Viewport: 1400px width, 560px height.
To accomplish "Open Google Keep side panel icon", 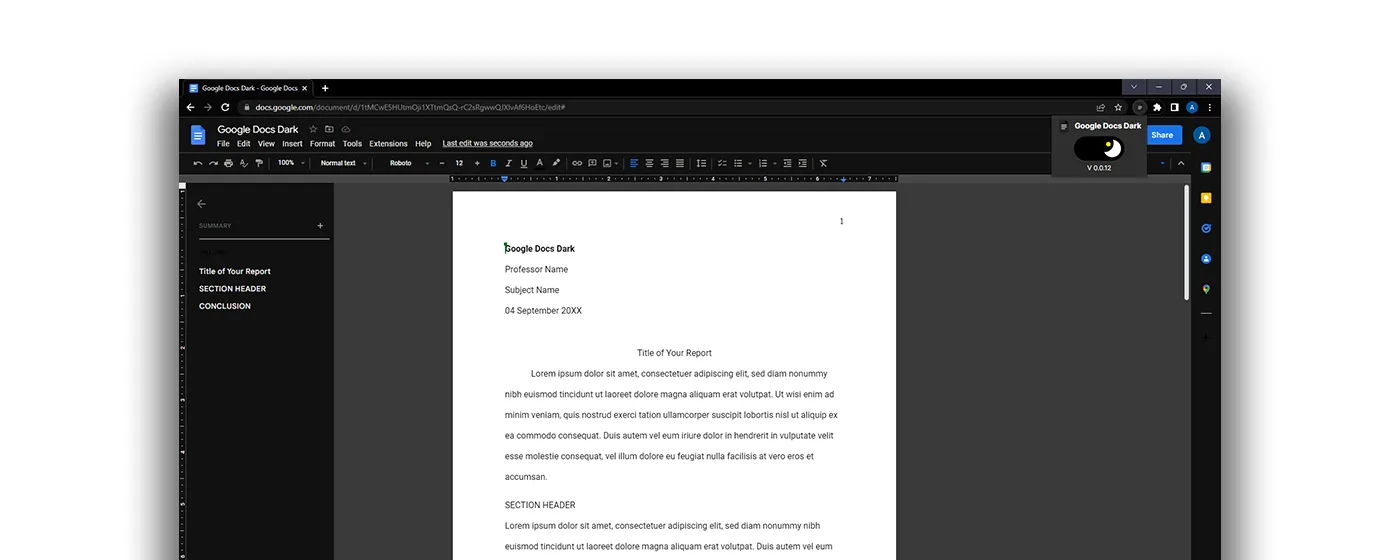I will pyautogui.click(x=1206, y=198).
